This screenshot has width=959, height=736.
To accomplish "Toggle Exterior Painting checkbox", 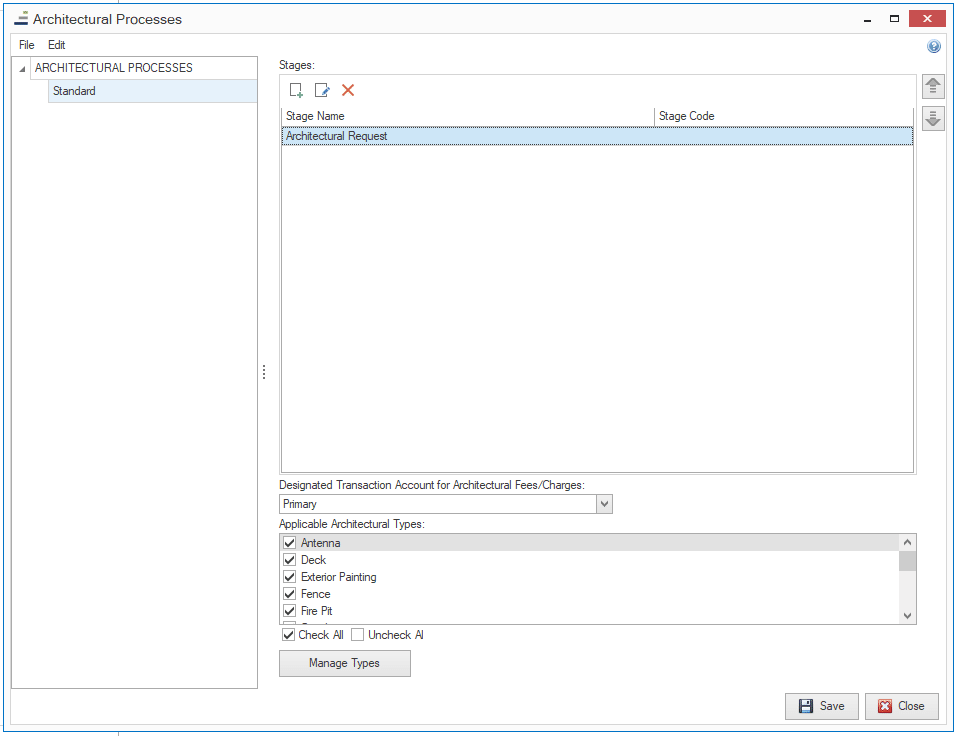I will (x=289, y=577).
